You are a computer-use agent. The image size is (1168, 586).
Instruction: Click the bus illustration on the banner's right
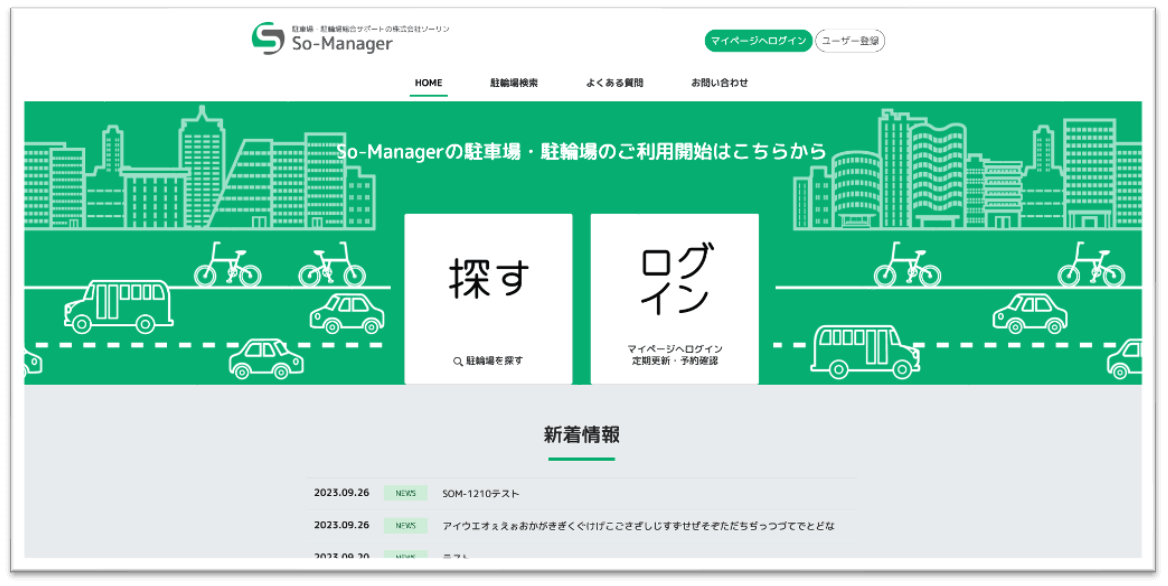(x=865, y=348)
